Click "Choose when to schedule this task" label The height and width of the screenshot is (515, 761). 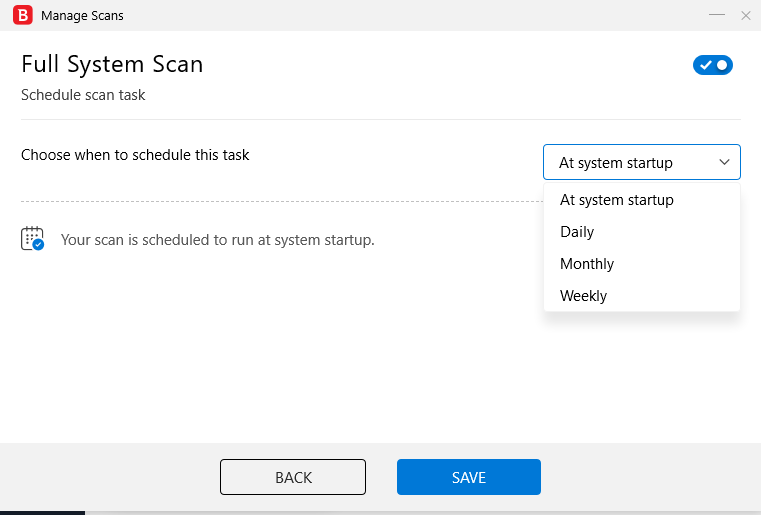[x=135, y=155]
